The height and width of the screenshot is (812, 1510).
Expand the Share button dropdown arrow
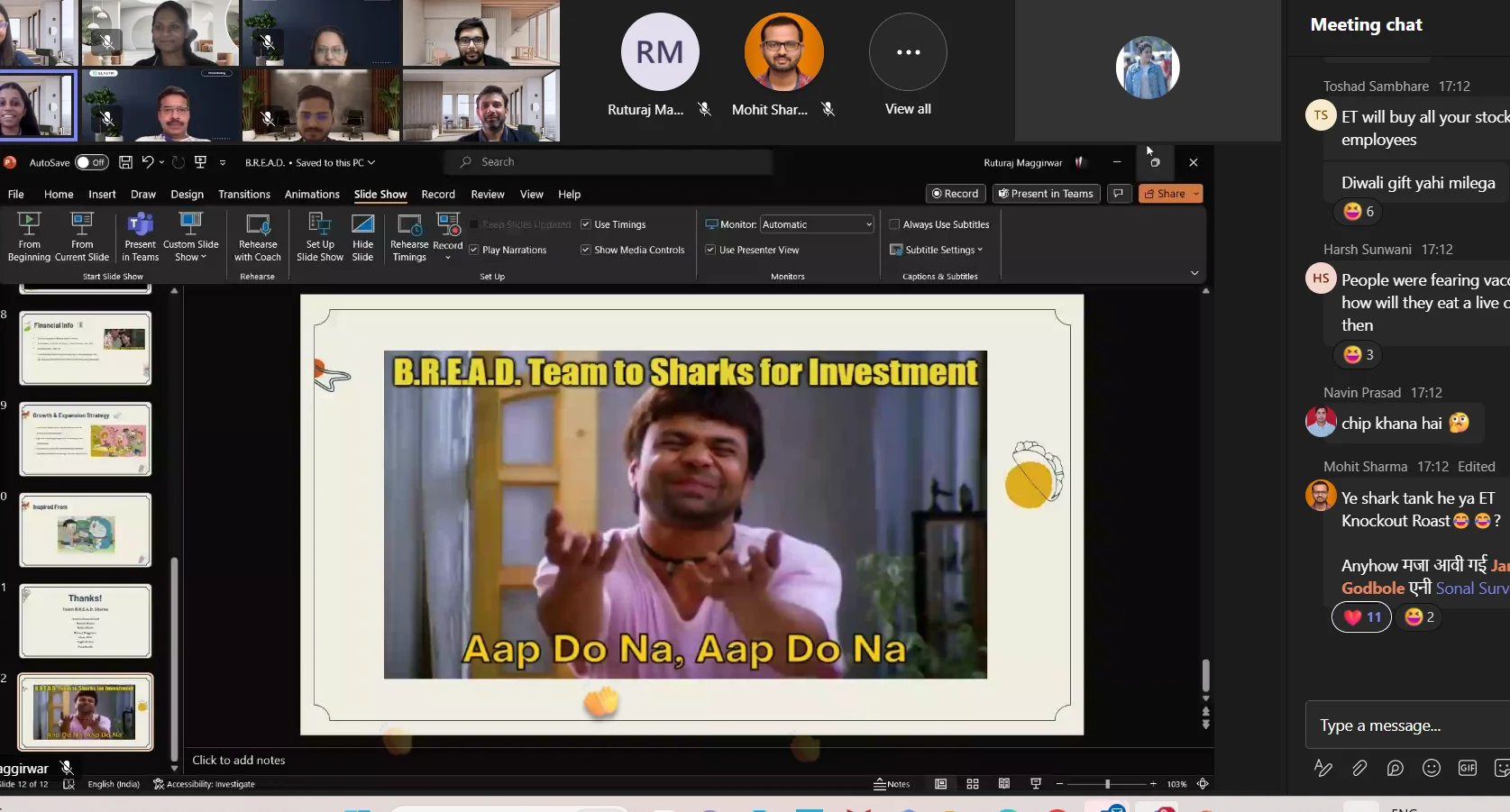[x=1196, y=194]
